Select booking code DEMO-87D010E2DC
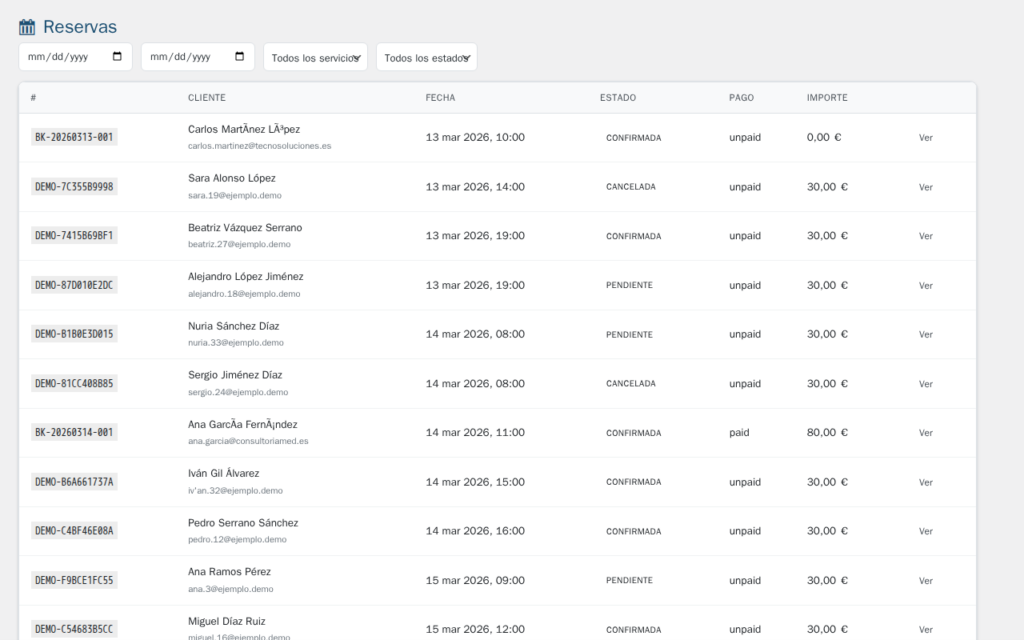 (71, 284)
